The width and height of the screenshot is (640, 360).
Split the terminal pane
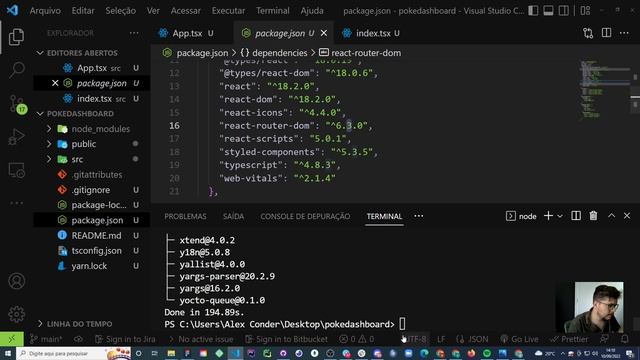coord(576,216)
